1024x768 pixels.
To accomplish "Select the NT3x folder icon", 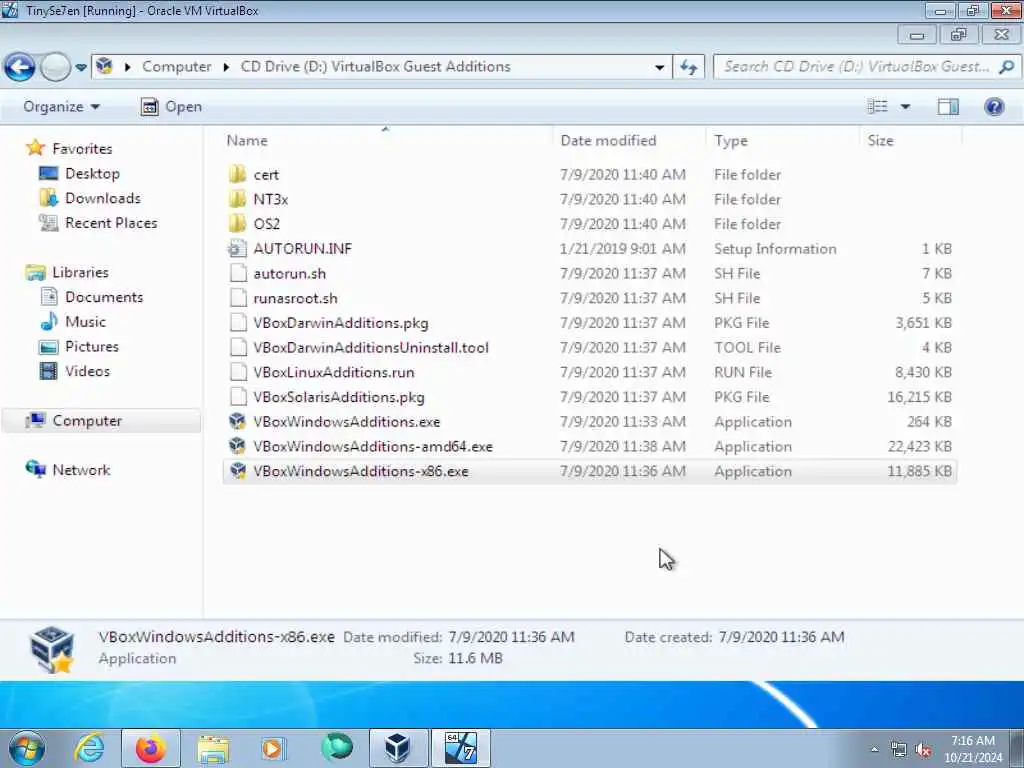I will (x=238, y=199).
